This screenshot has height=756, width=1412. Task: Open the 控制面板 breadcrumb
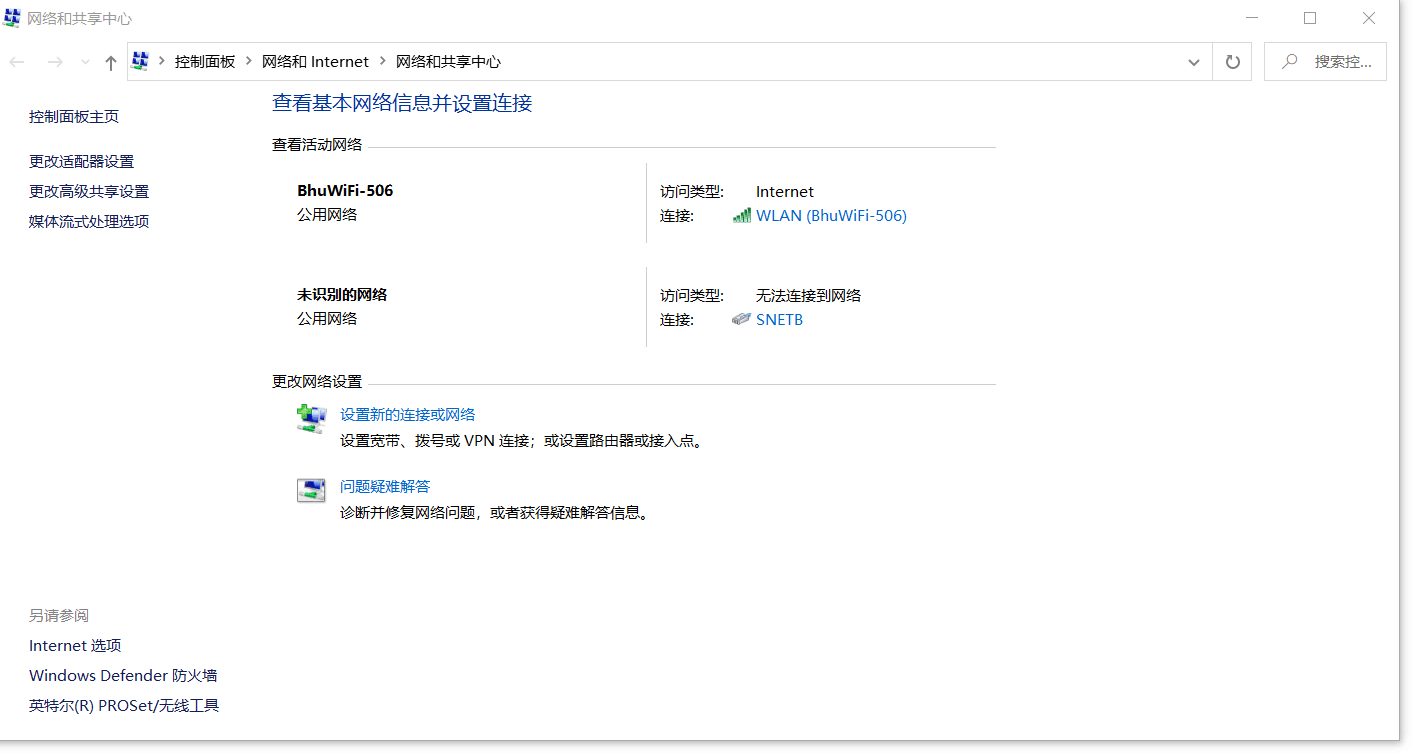click(x=205, y=61)
